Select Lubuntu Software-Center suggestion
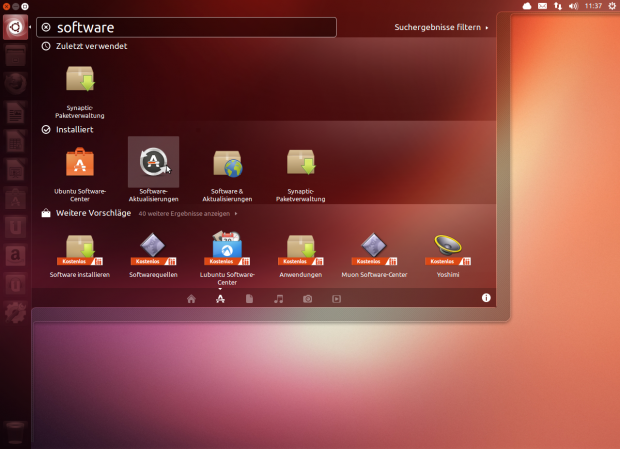Image resolution: width=620 pixels, height=449 pixels. 227,258
